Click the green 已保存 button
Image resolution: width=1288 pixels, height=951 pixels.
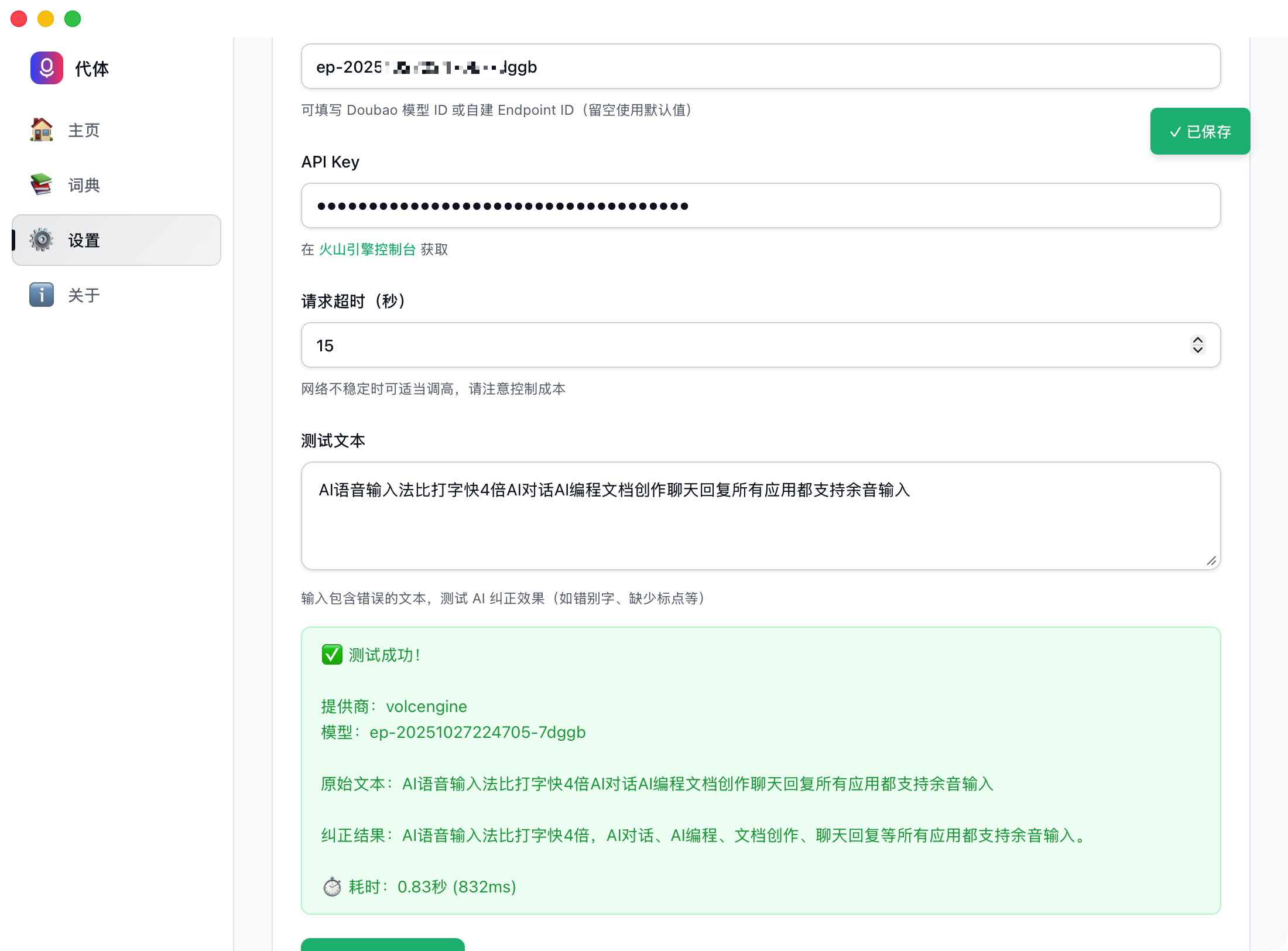tap(1200, 131)
